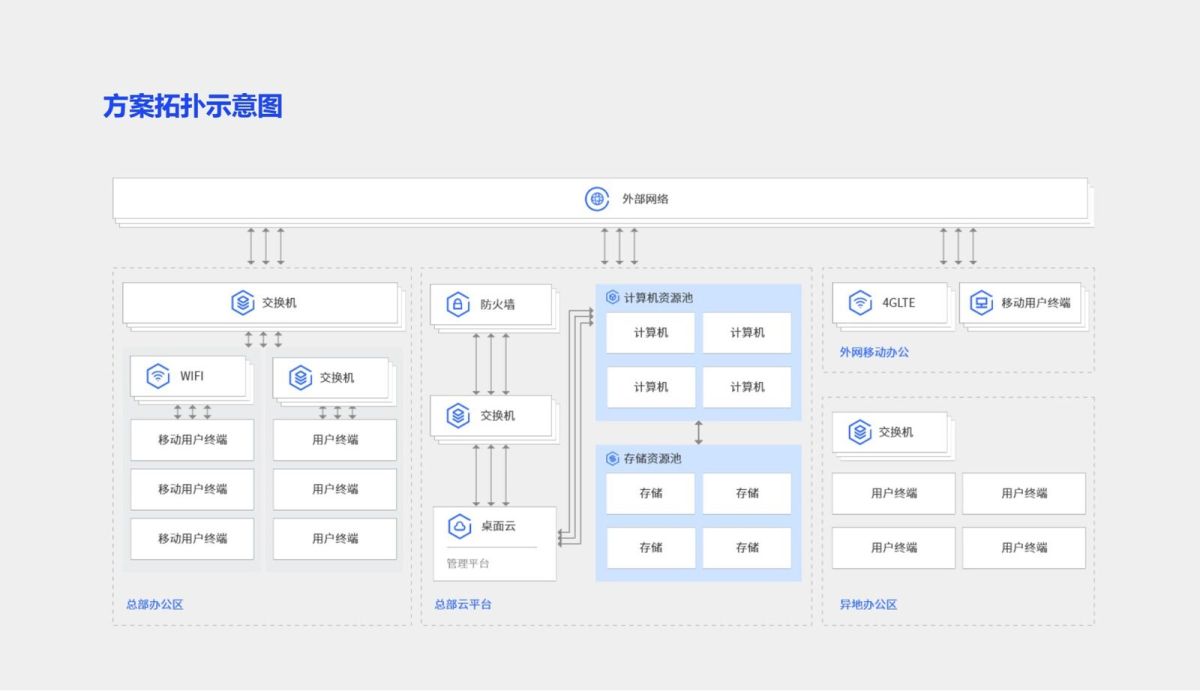Image resolution: width=1200 pixels, height=691 pixels.
Task: Click the WIFI signal icon
Action: tap(158, 376)
